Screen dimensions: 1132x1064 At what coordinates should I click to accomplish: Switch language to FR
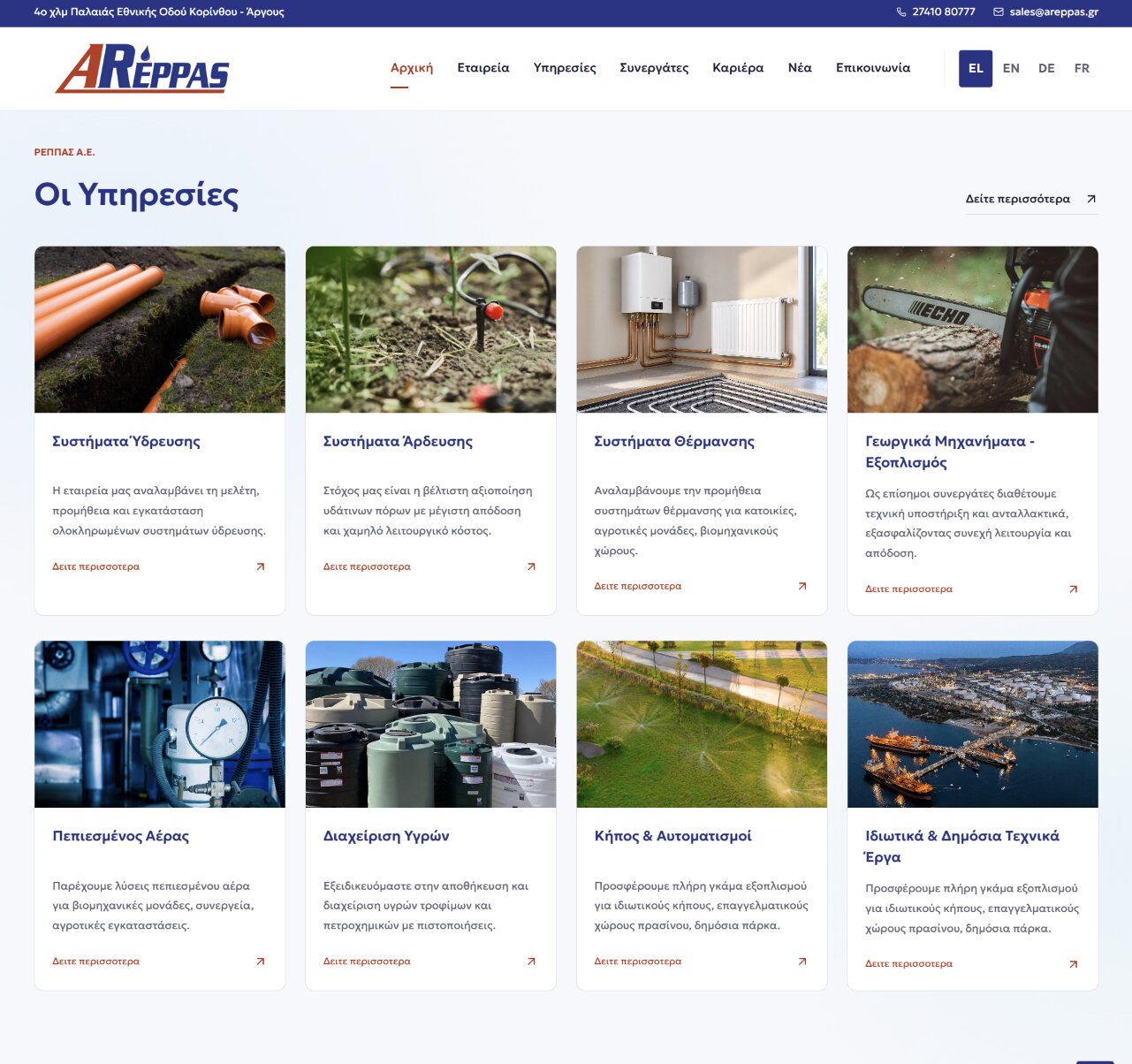point(1082,68)
